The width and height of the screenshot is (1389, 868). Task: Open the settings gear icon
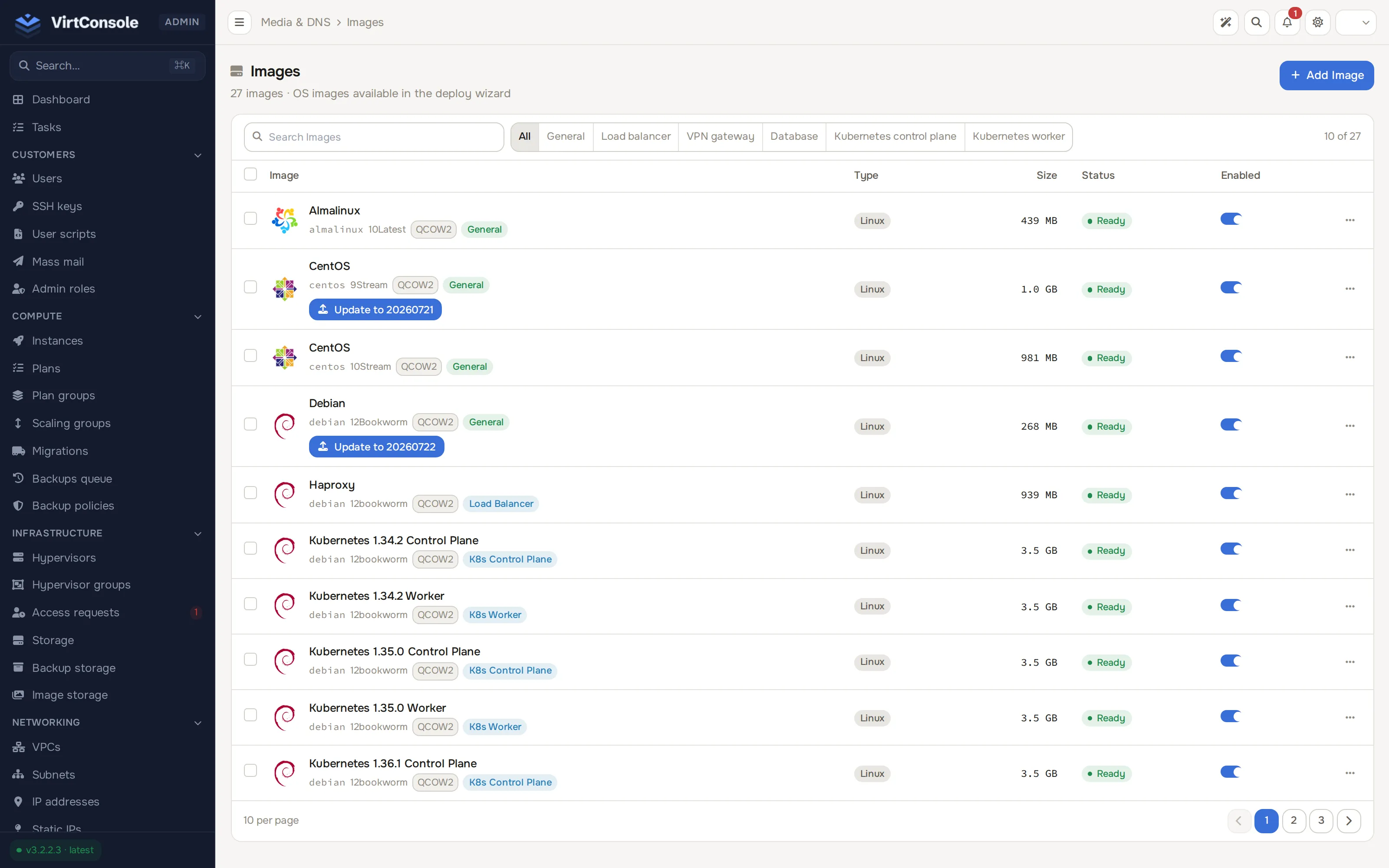tap(1318, 23)
